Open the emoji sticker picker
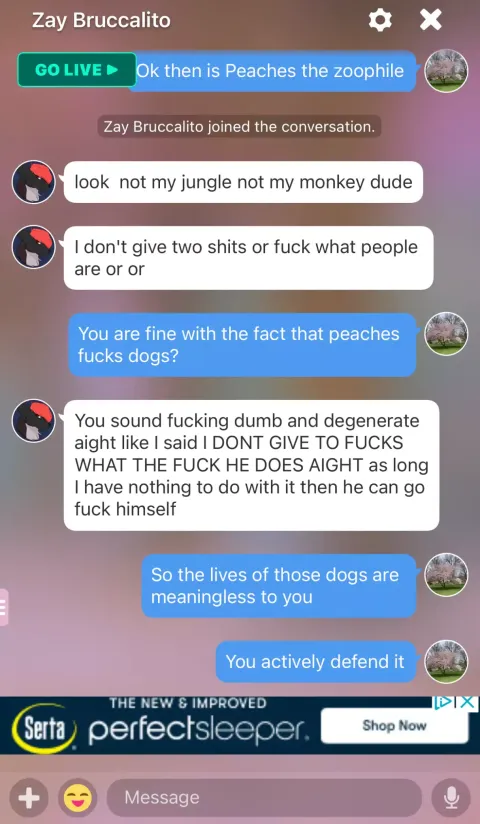Image resolution: width=480 pixels, height=824 pixels. (78, 799)
